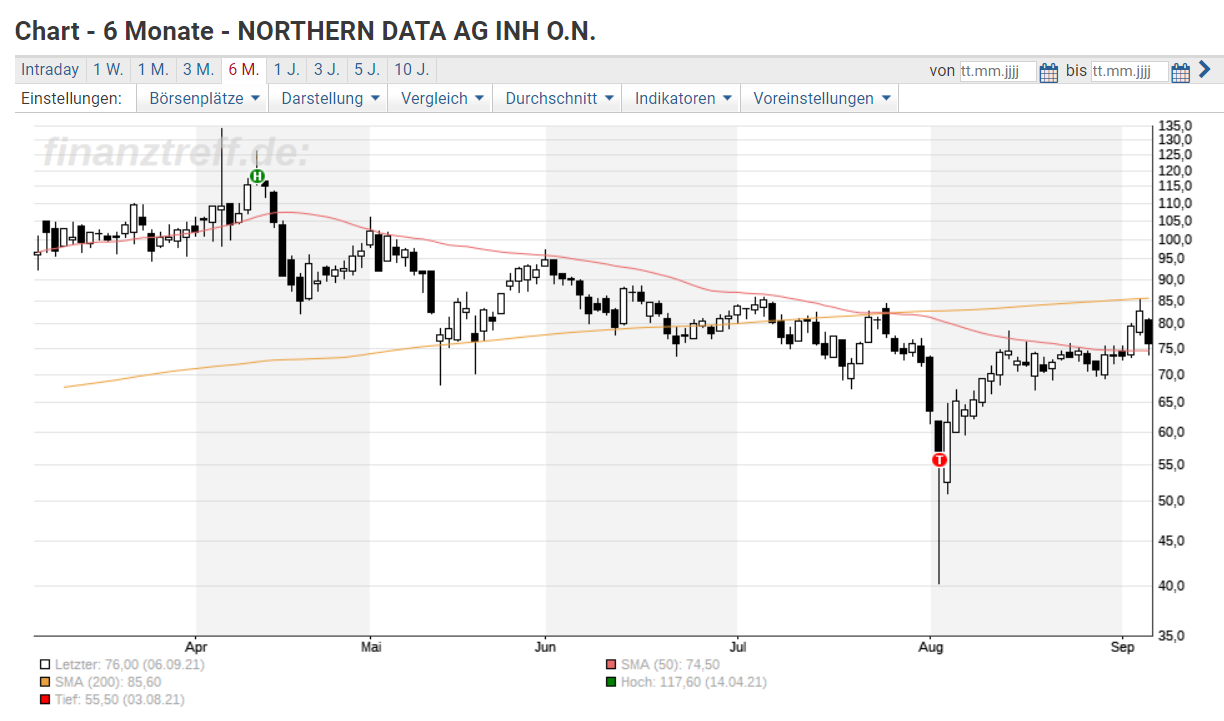
Task: Click the 'SMA (50): 74,50' legend text
Action: click(x=669, y=664)
